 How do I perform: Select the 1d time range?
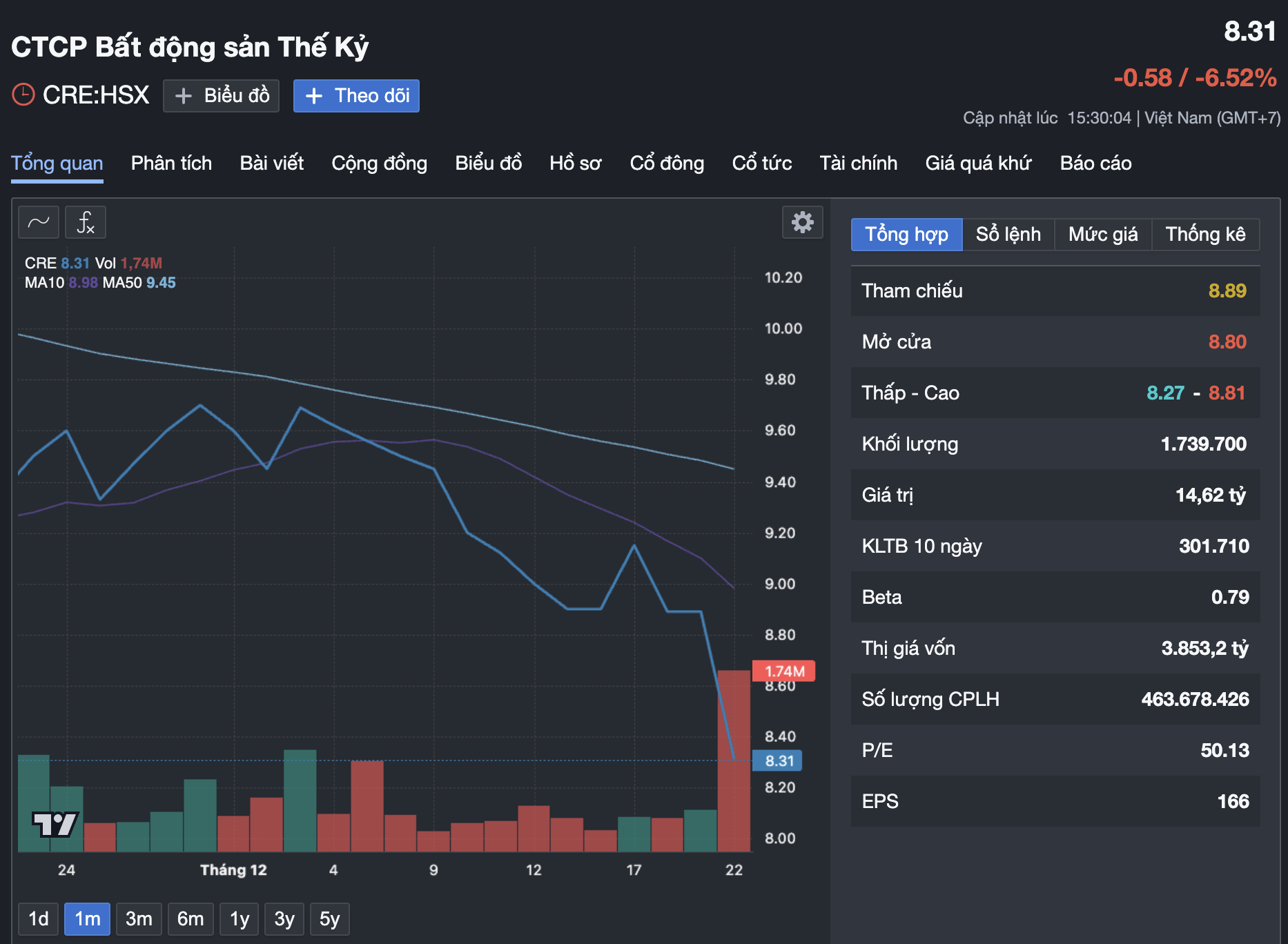pos(39,919)
